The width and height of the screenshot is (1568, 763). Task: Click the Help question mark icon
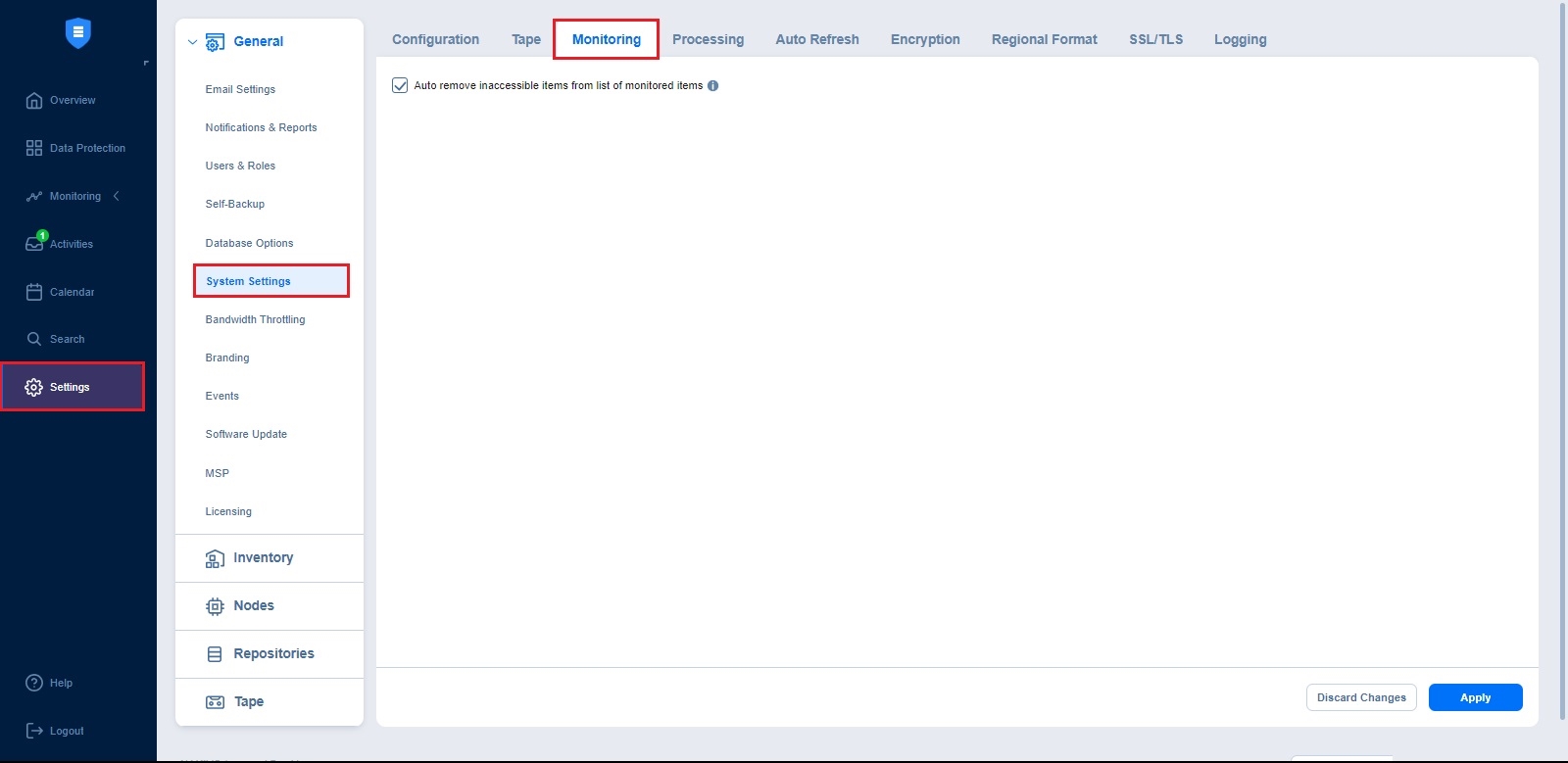34,683
